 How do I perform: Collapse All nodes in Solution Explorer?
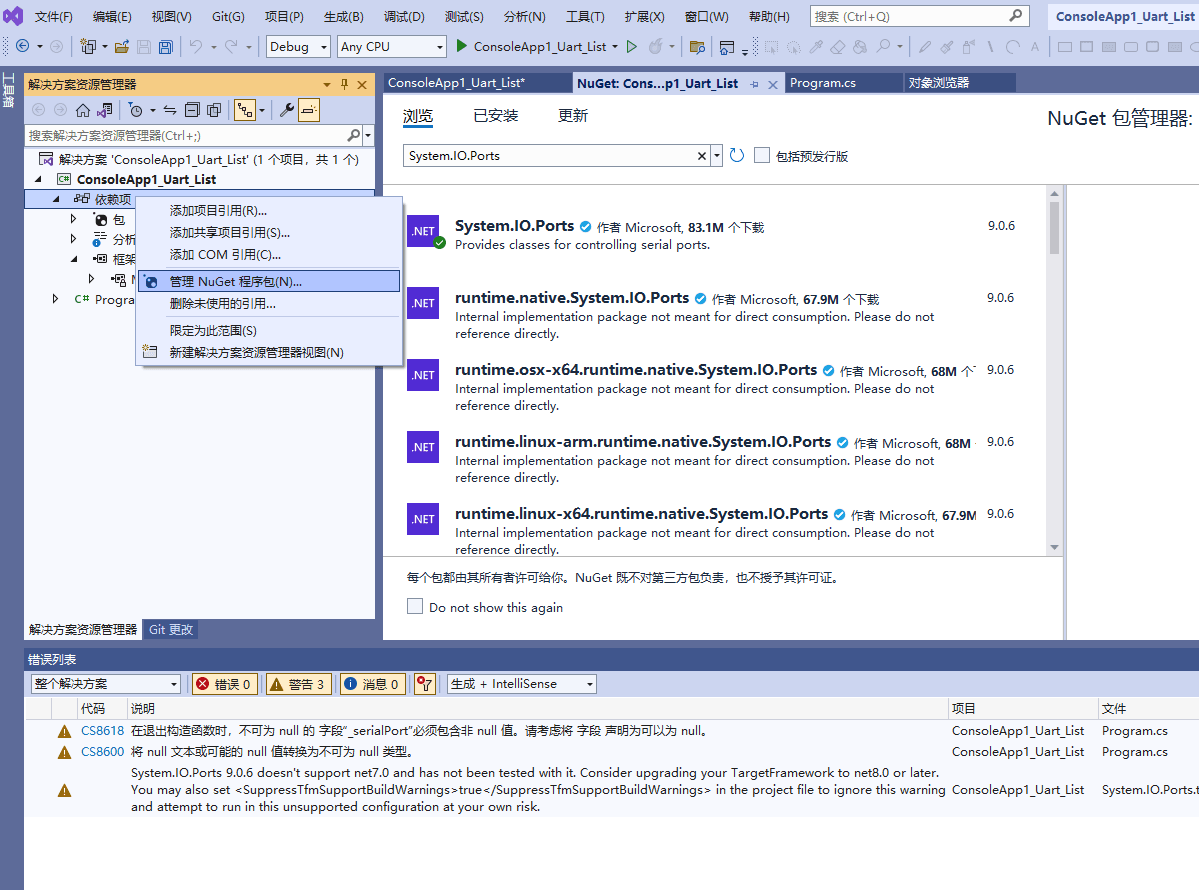coord(192,110)
